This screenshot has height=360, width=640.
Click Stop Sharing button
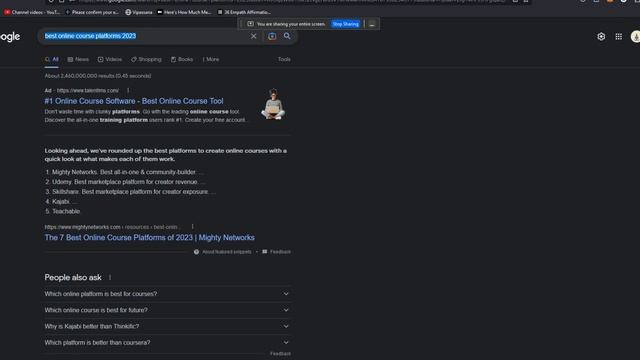click(x=345, y=24)
